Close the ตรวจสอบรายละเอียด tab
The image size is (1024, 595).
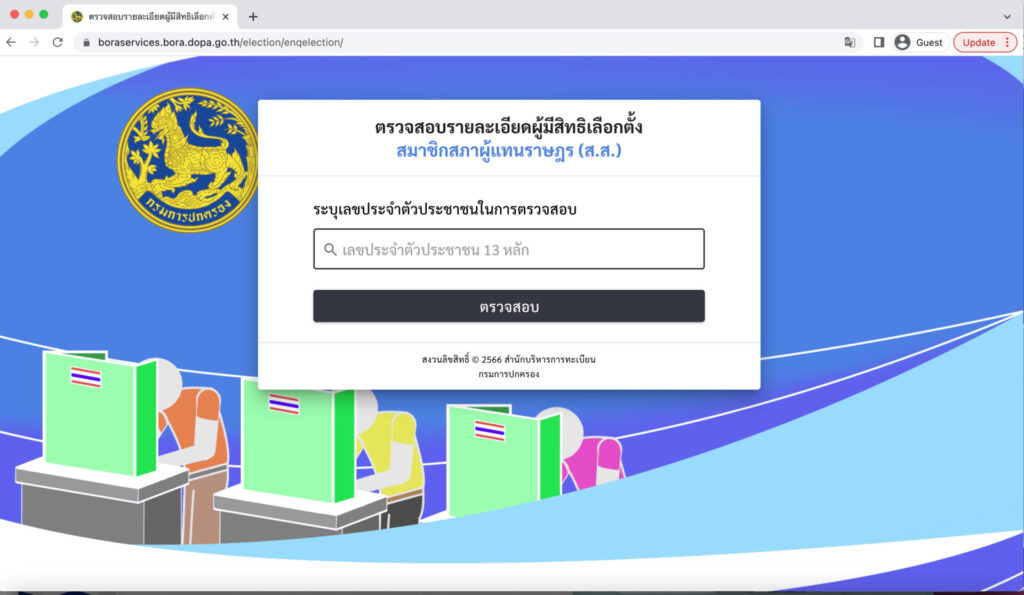tap(226, 16)
